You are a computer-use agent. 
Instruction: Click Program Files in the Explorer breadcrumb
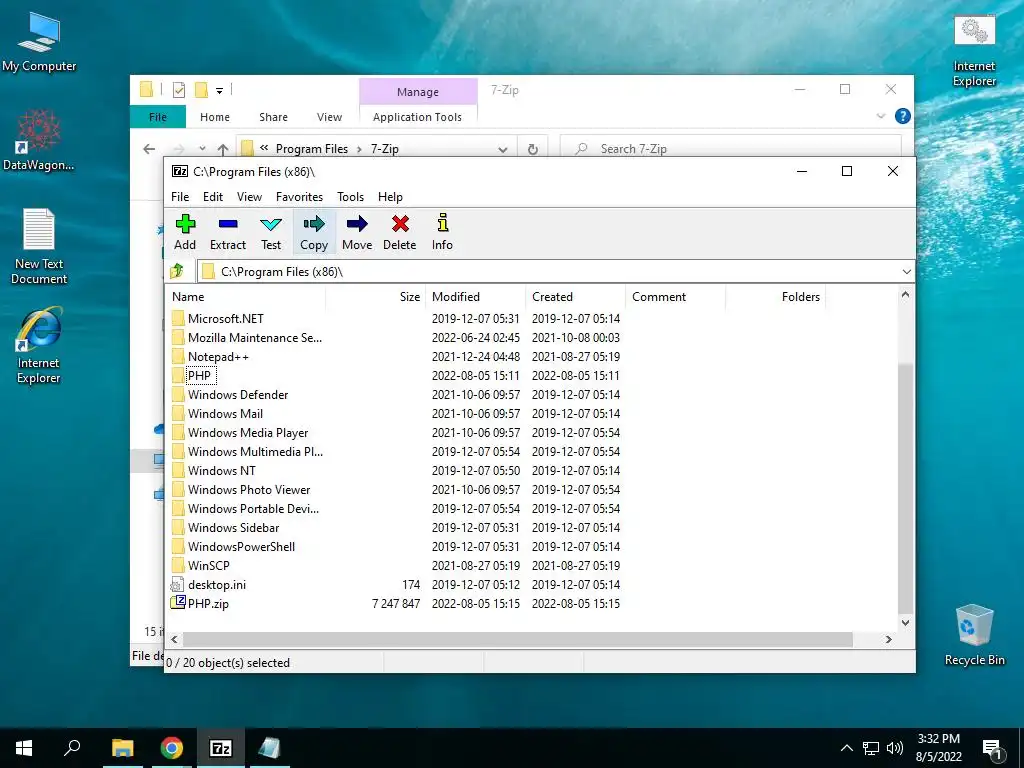(x=312, y=149)
